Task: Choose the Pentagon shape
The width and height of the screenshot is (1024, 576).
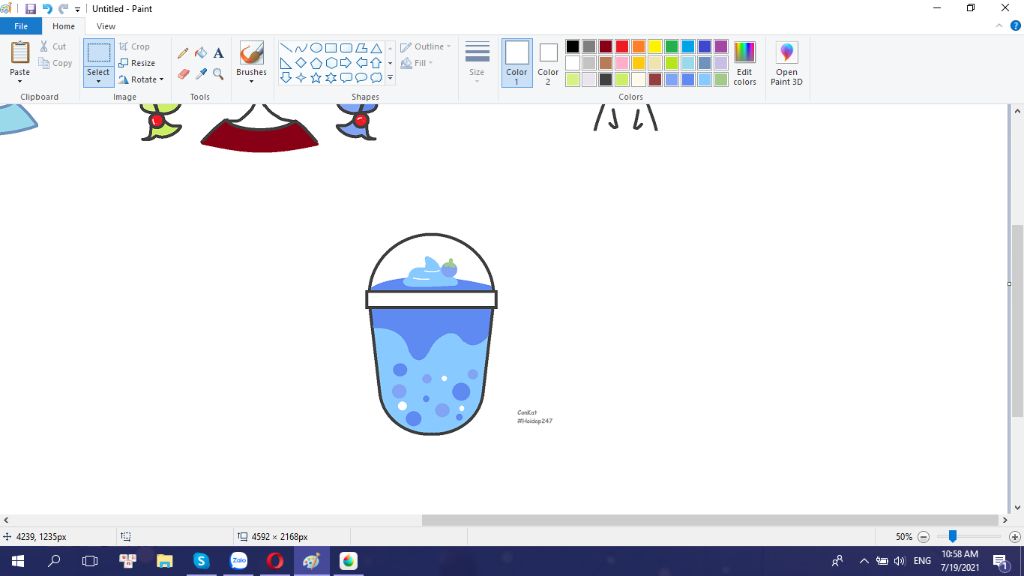Action: tap(315, 63)
